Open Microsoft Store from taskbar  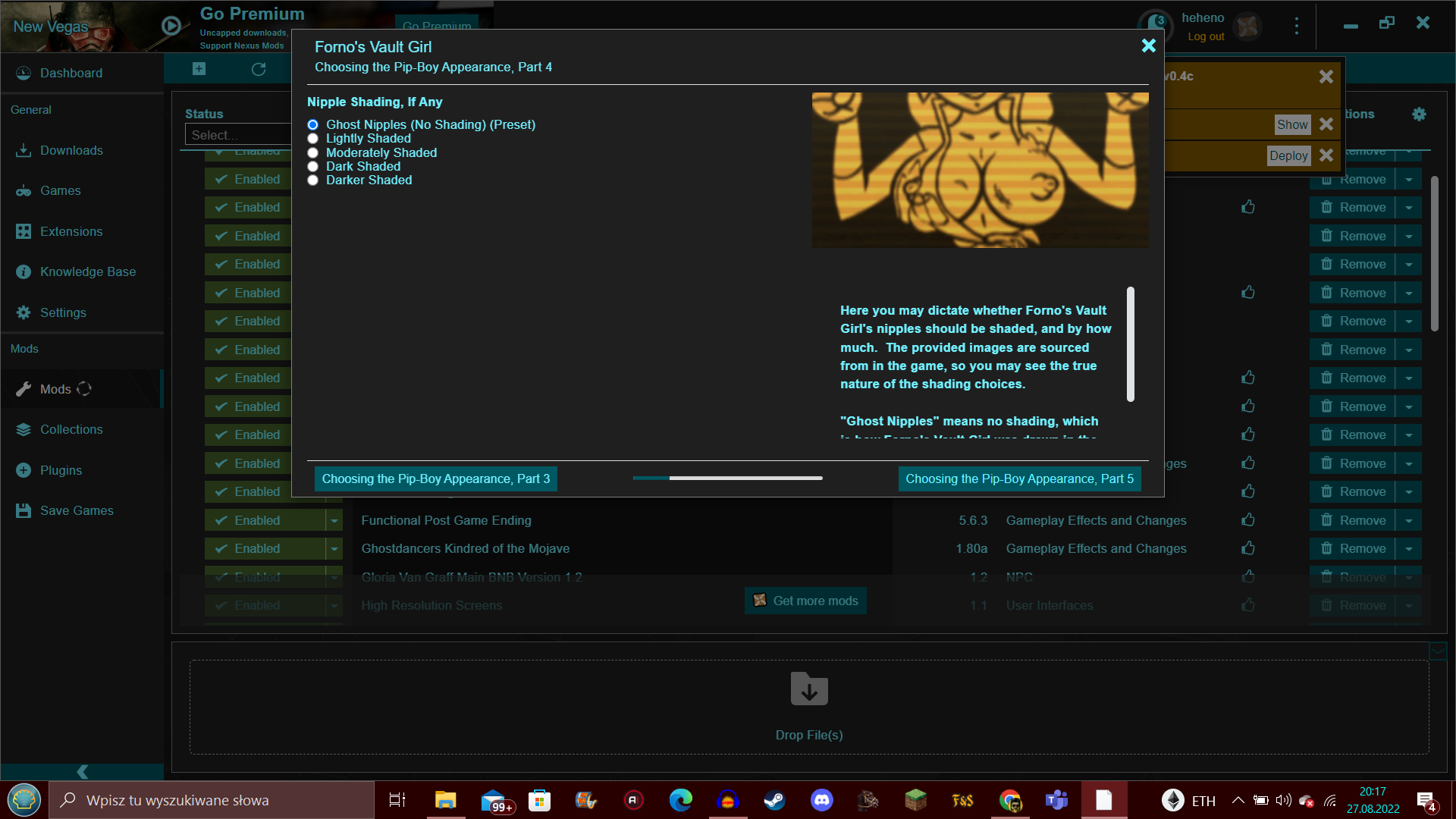(x=539, y=800)
